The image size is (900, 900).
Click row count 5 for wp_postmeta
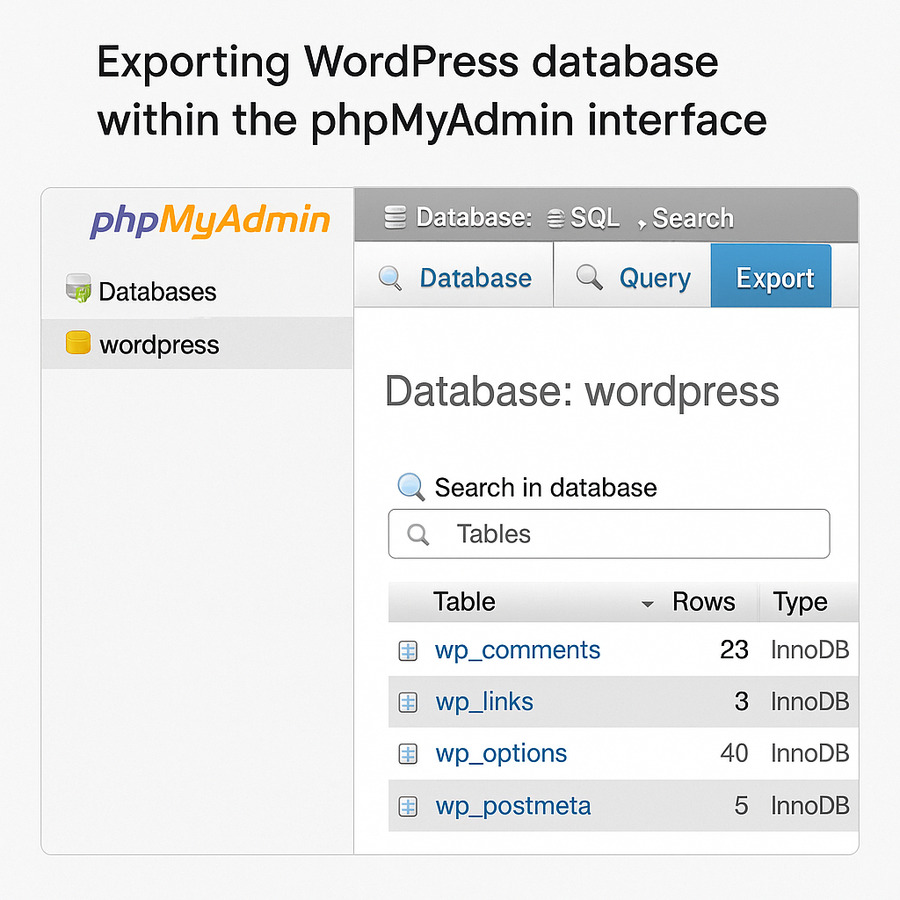[x=742, y=806]
